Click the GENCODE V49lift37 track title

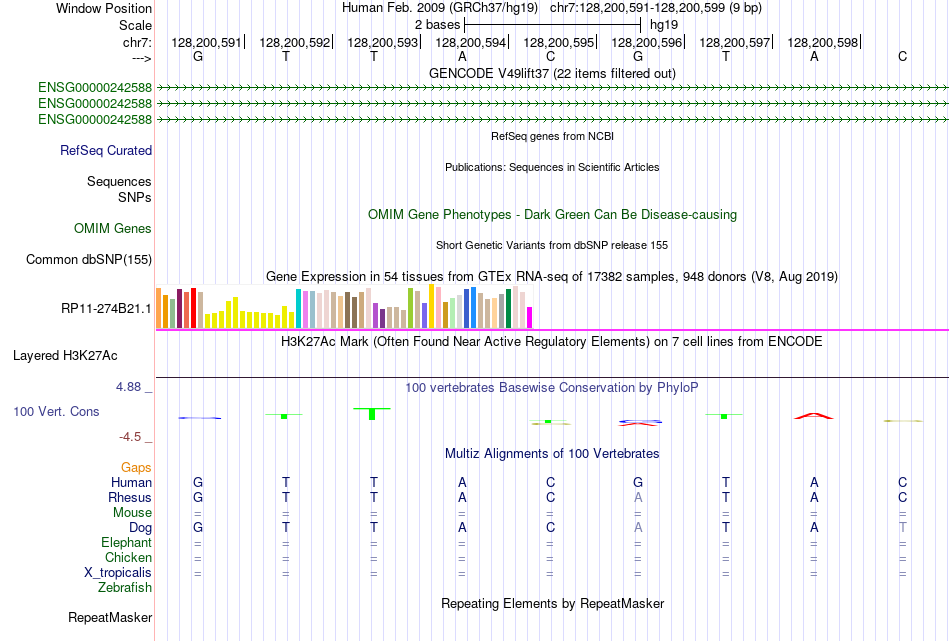(553, 73)
